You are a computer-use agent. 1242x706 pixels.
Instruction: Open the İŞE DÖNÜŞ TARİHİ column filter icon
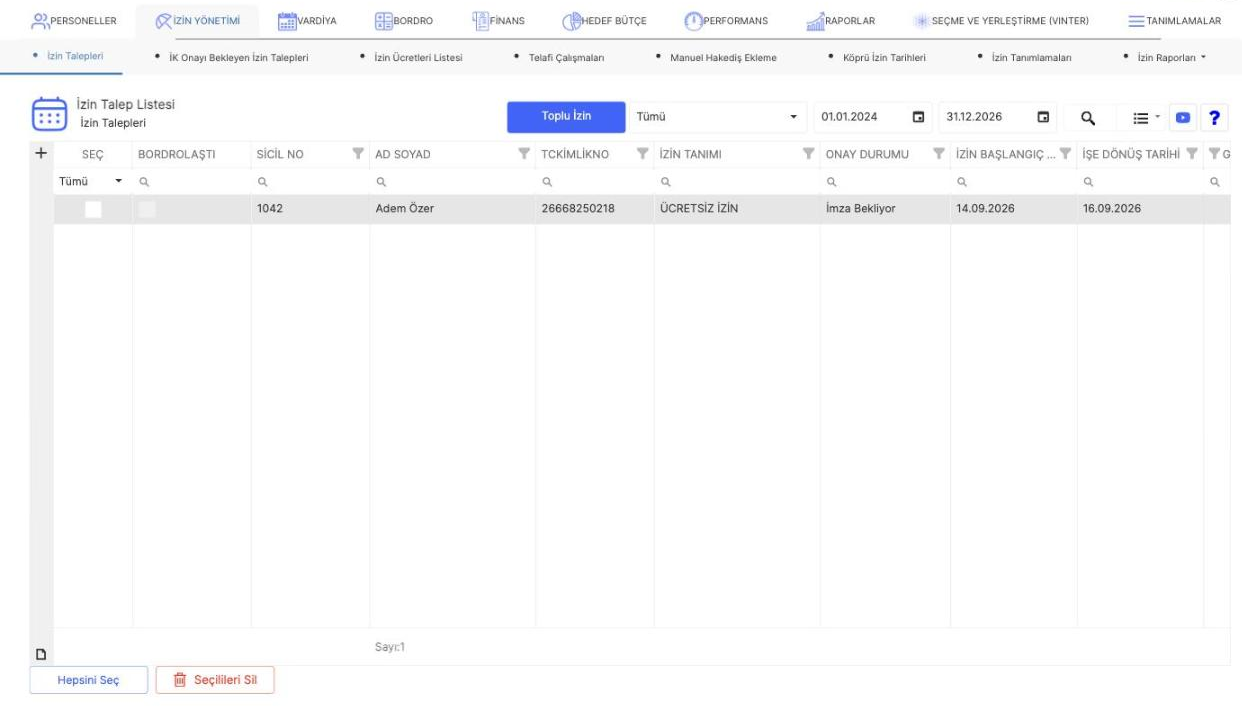tap(1192, 154)
